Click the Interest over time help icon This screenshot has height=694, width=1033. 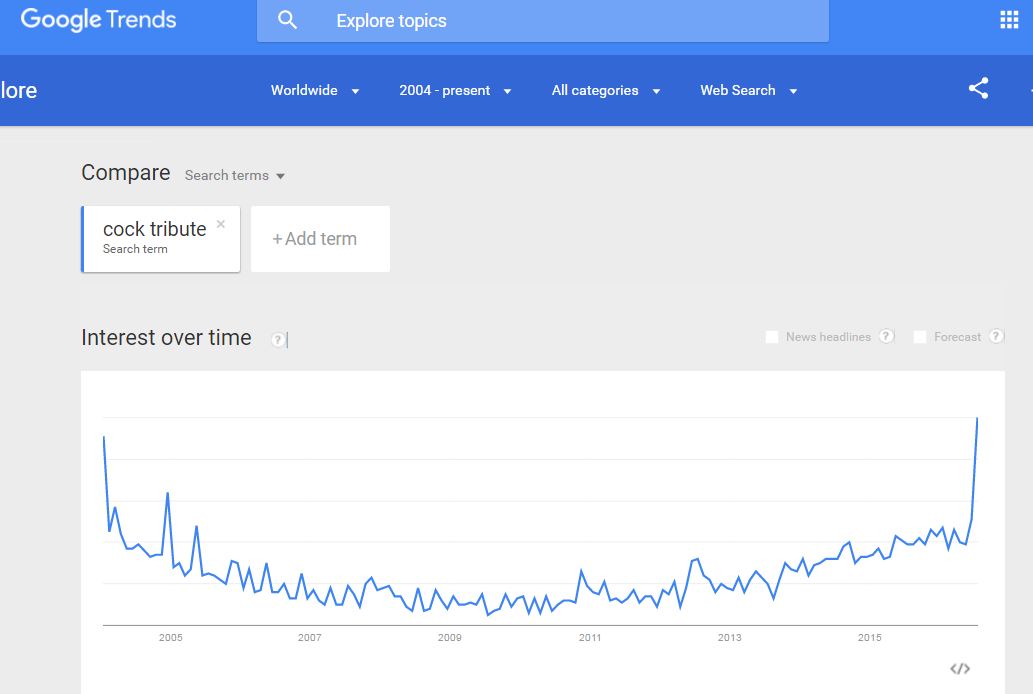(278, 339)
